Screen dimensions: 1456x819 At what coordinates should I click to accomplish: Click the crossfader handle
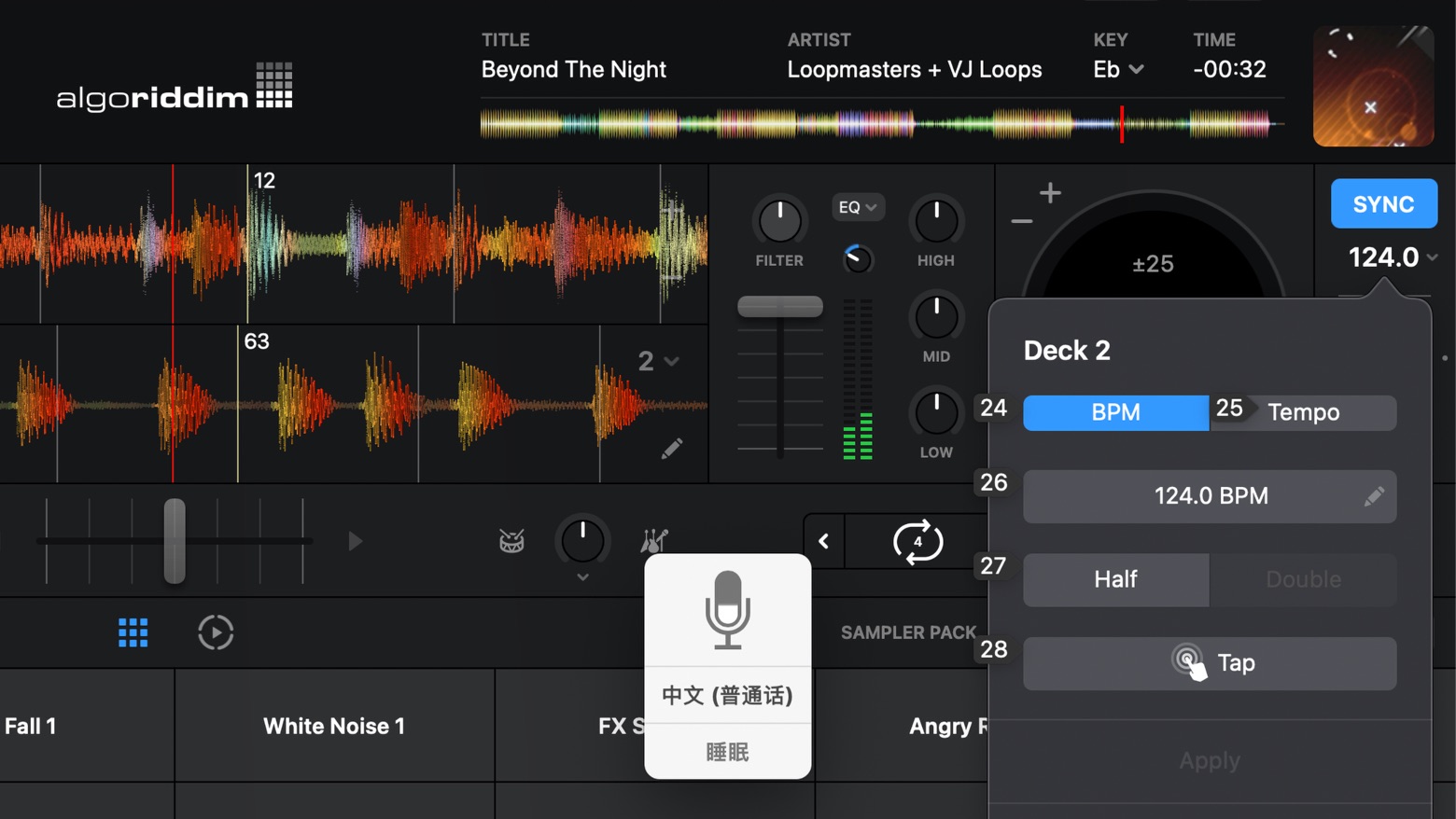175,541
